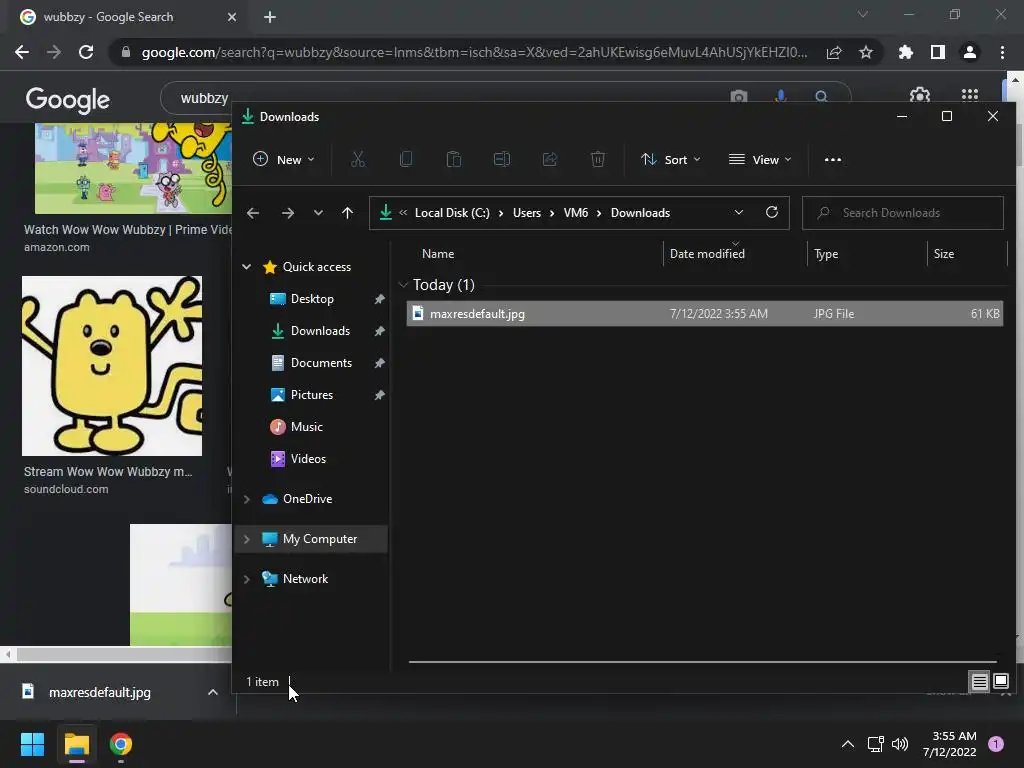This screenshot has height=768, width=1024.
Task: Click yellow Wubbzy soundcloud thumbnail
Action: tap(112, 366)
